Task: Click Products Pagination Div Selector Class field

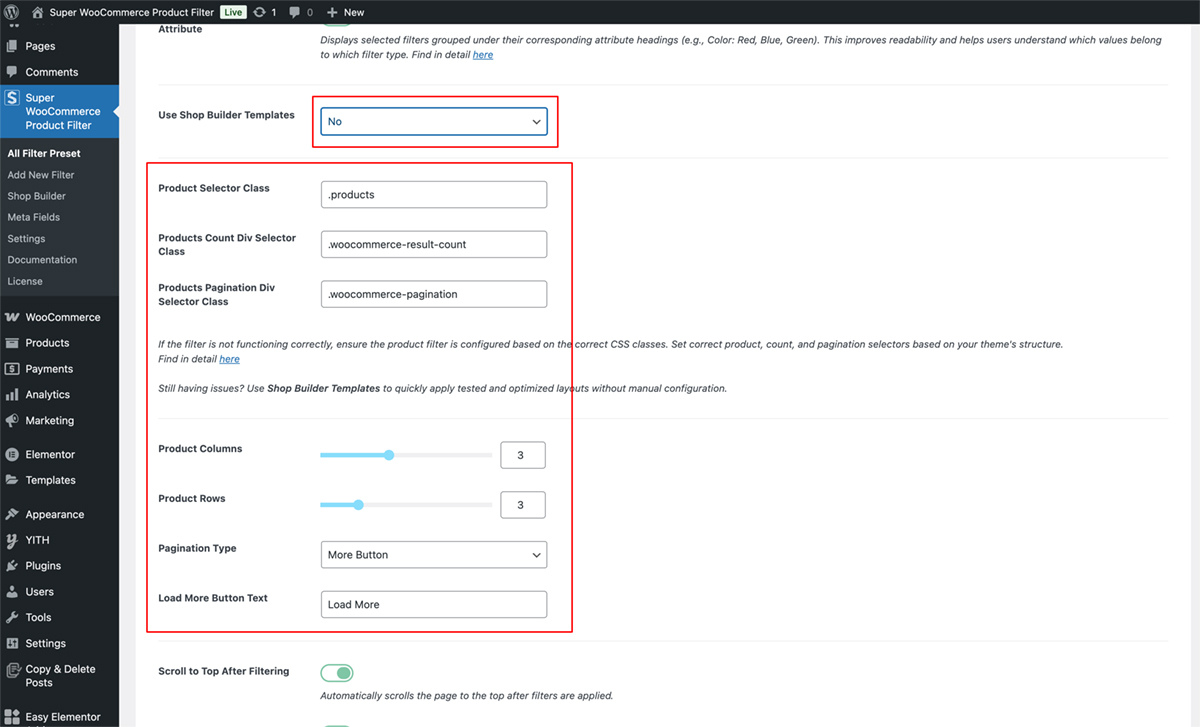Action: [x=434, y=294]
